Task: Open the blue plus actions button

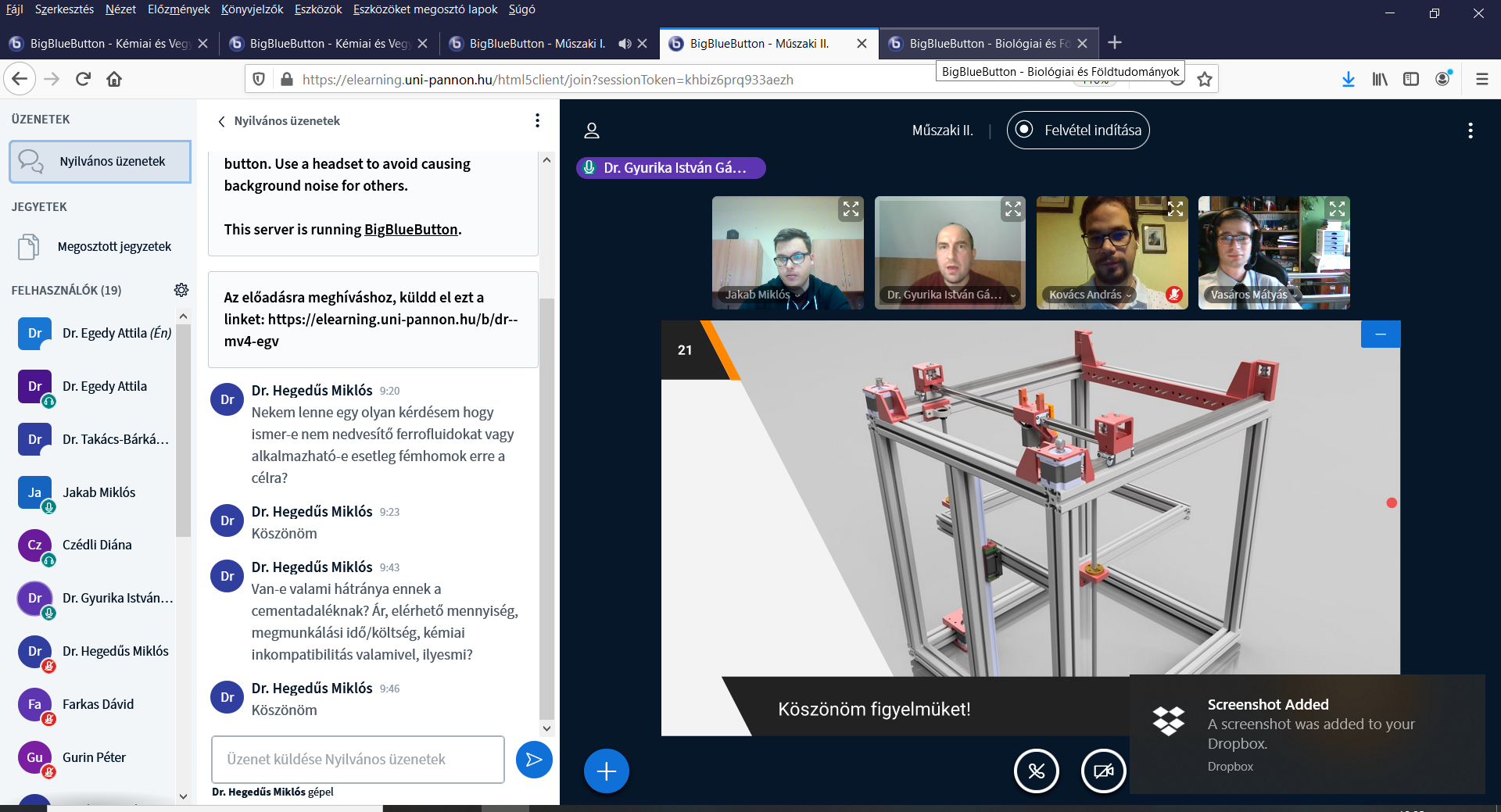Action: click(606, 771)
